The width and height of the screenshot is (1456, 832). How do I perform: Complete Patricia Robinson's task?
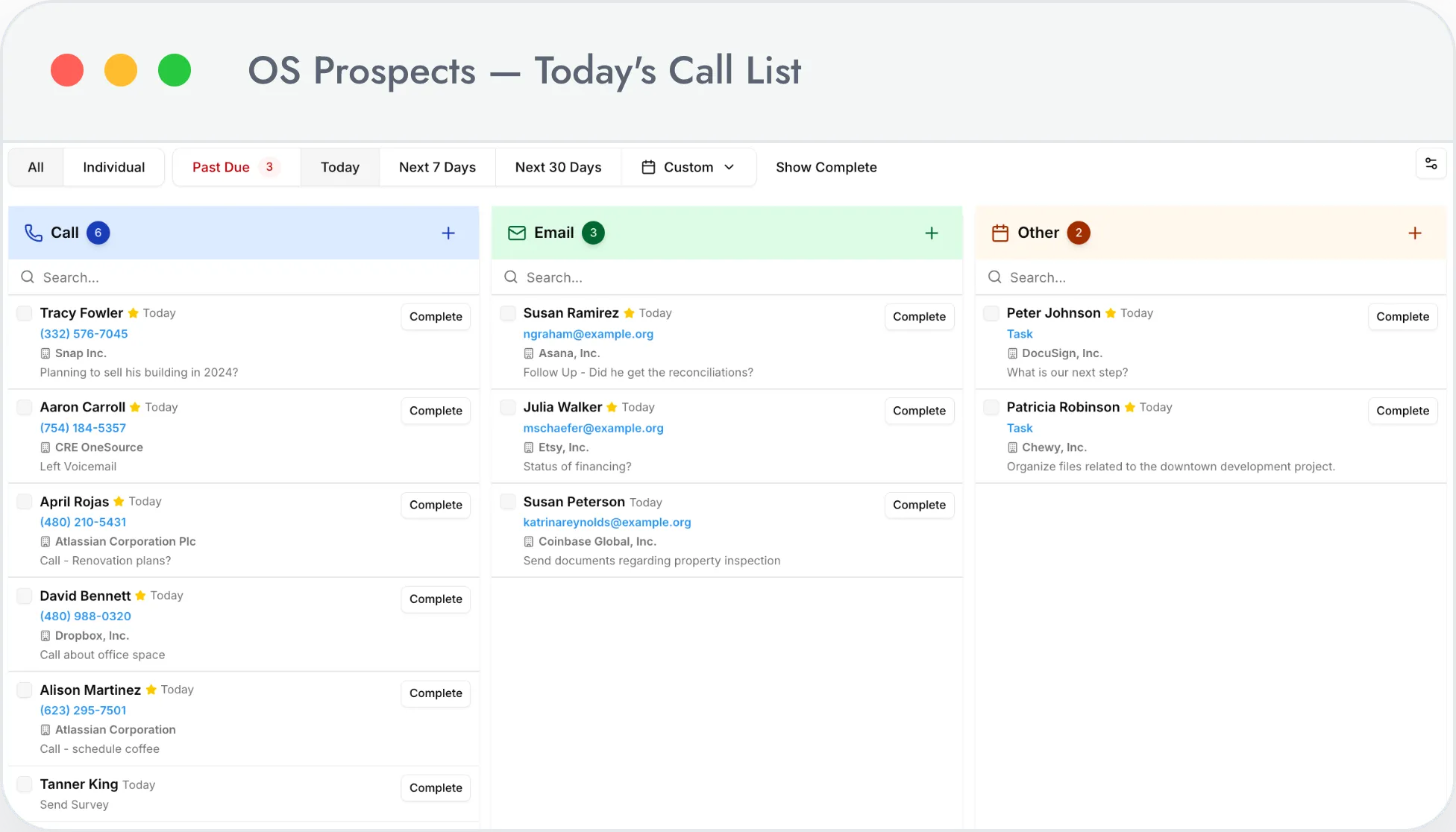pos(1402,411)
